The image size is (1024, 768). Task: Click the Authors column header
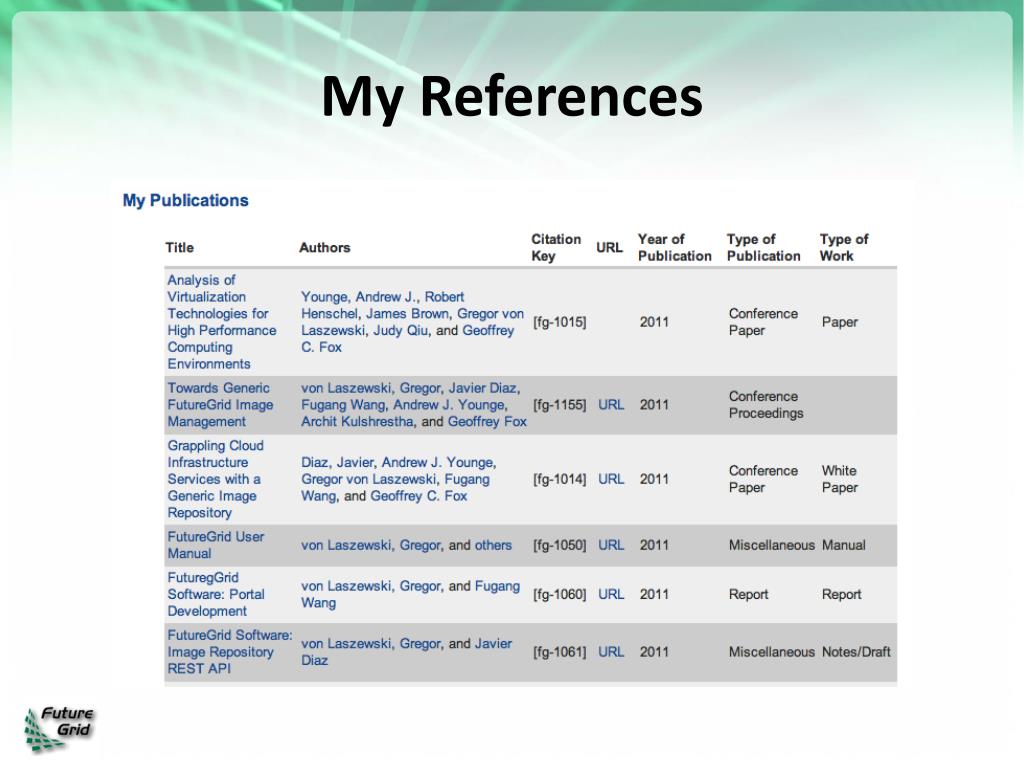point(325,248)
